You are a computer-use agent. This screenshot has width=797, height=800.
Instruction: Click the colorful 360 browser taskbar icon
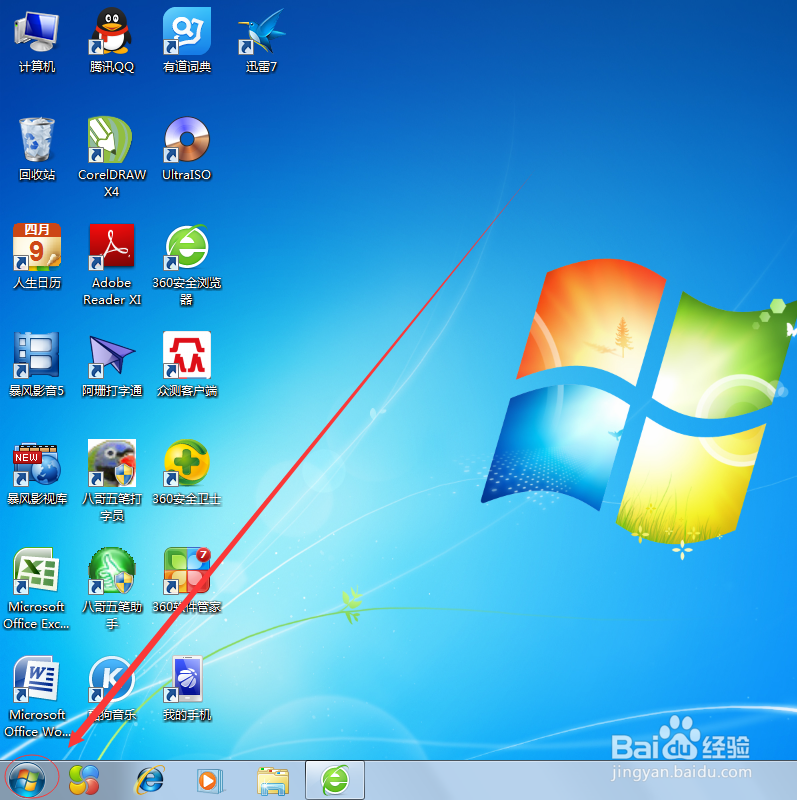point(84,780)
